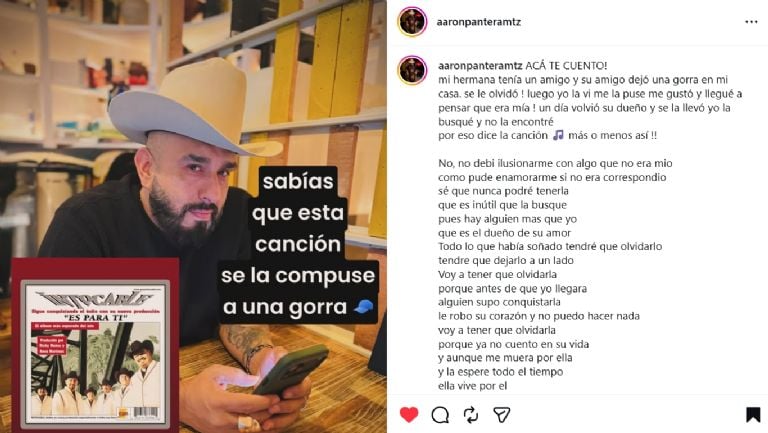Click the 'ACÁ TE CUENTO!' caption heading
Screen dimensions: 768x433
click(x=566, y=66)
